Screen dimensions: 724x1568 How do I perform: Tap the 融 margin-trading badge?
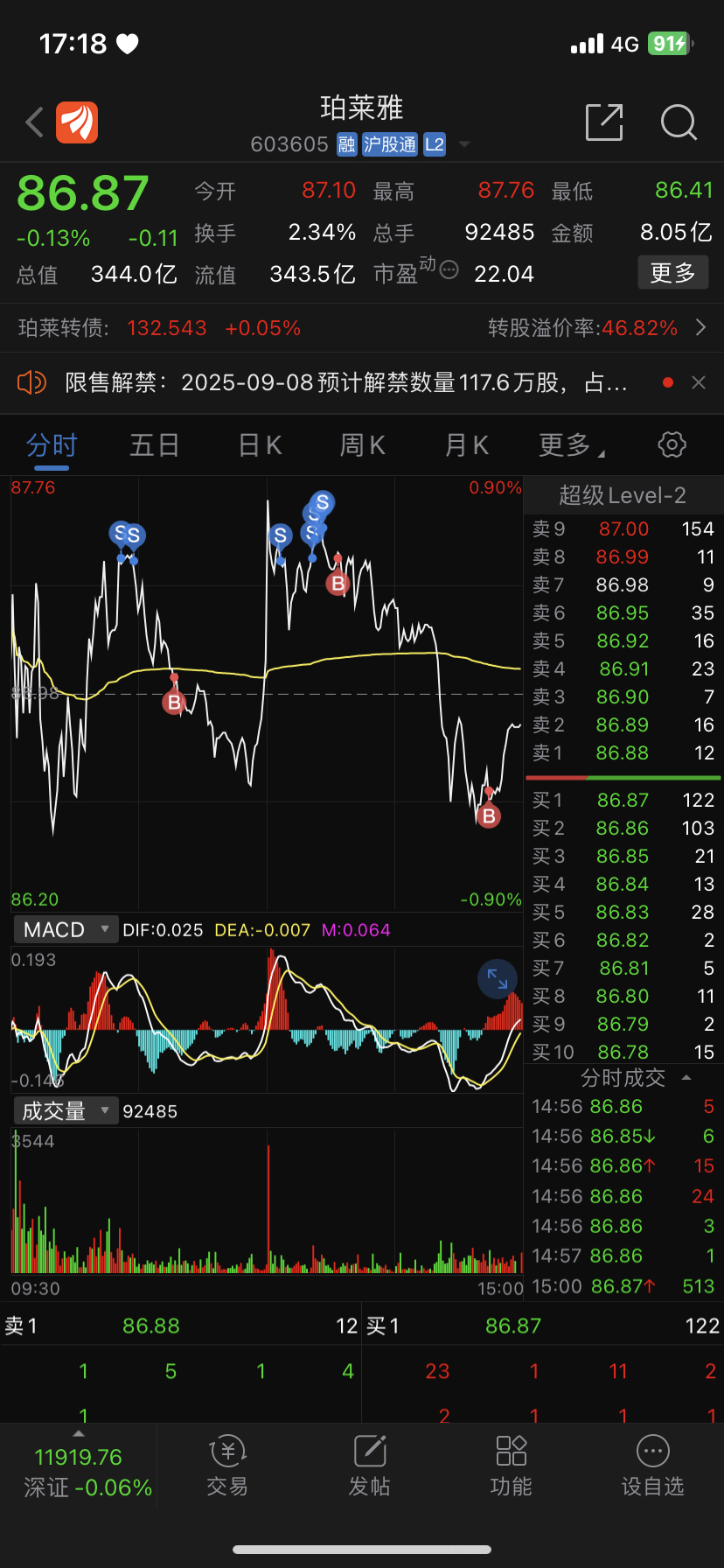347,144
